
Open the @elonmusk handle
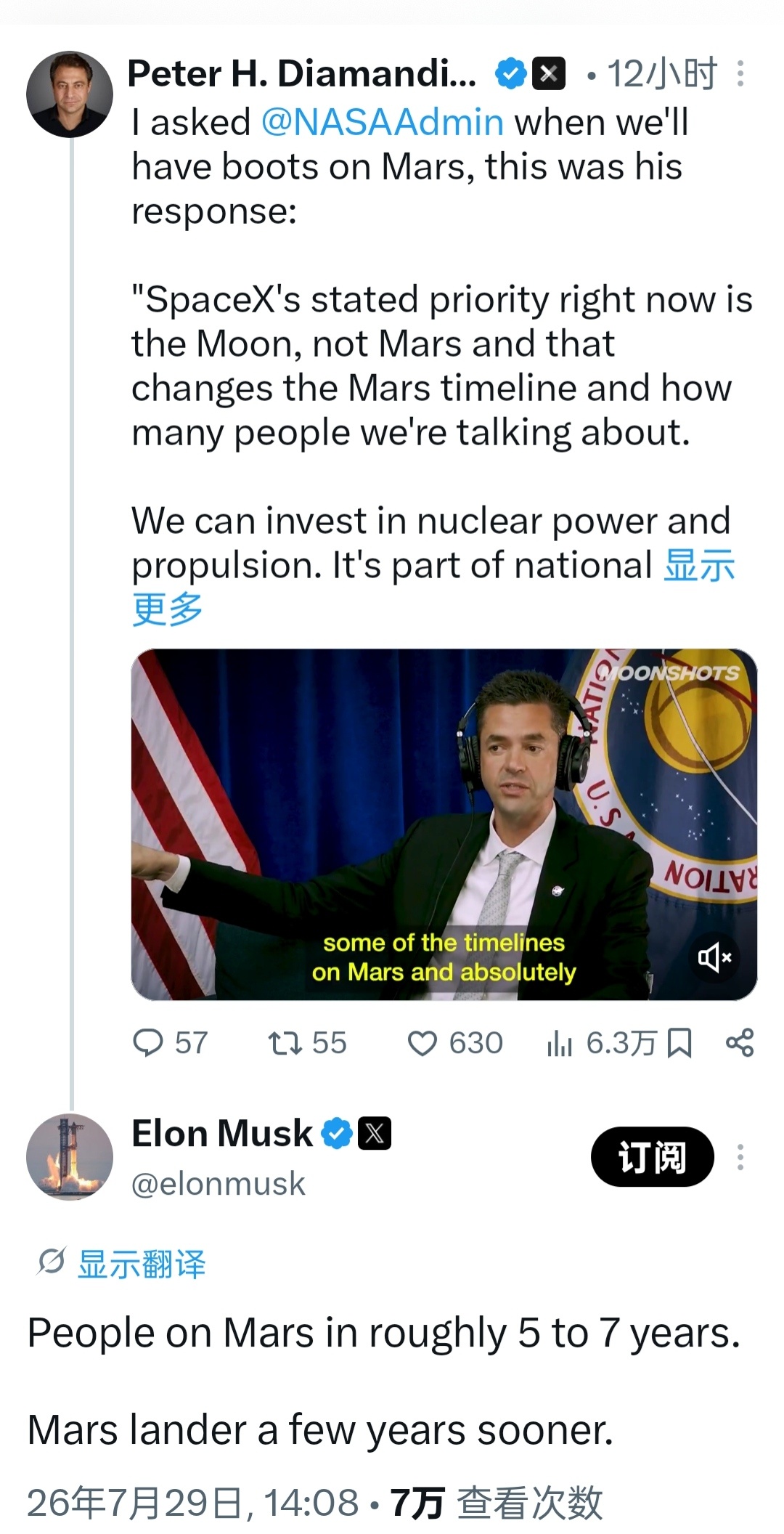[x=218, y=1184]
